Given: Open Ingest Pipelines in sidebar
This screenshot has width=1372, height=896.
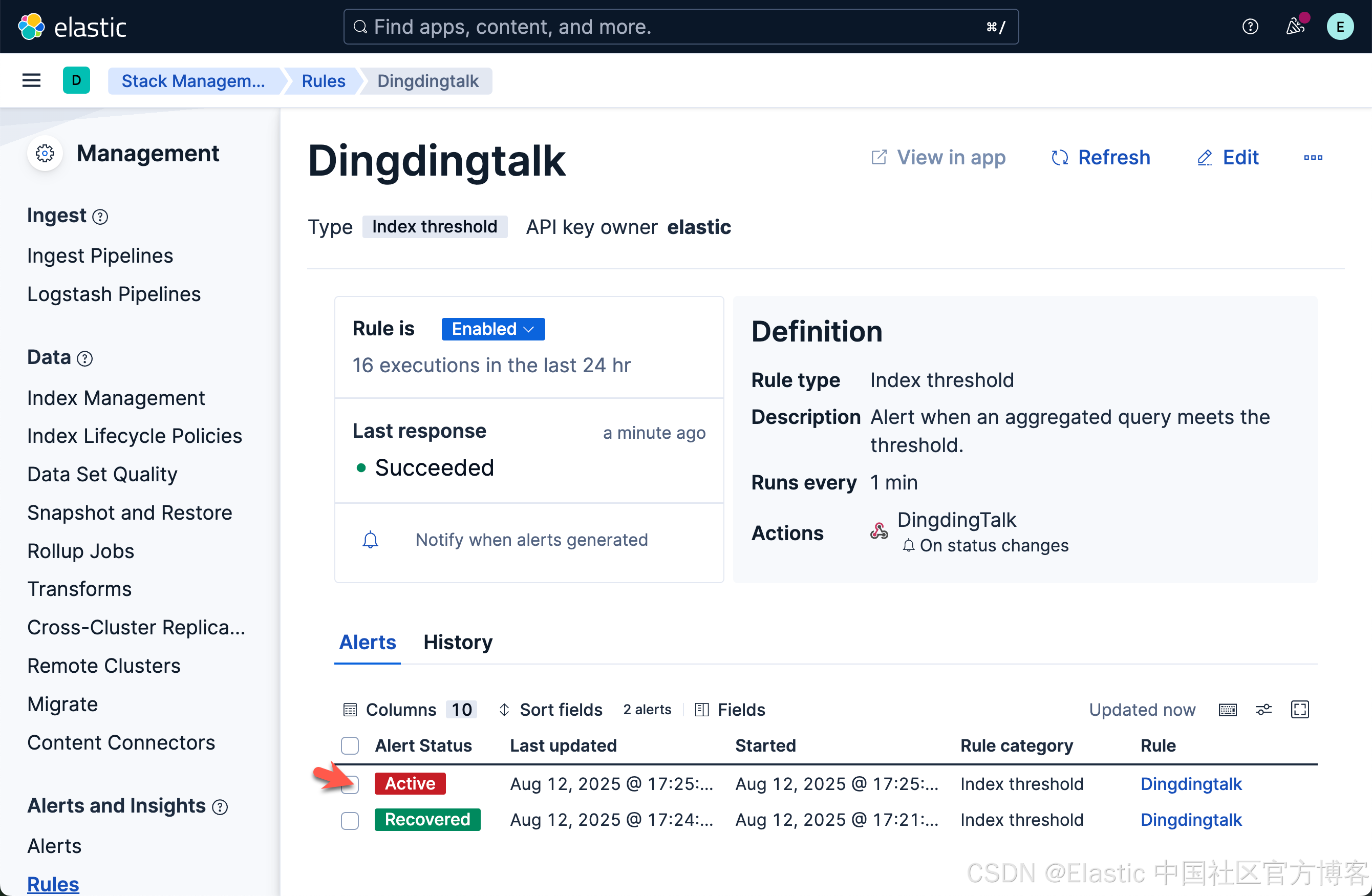Looking at the screenshot, I should click(x=100, y=256).
